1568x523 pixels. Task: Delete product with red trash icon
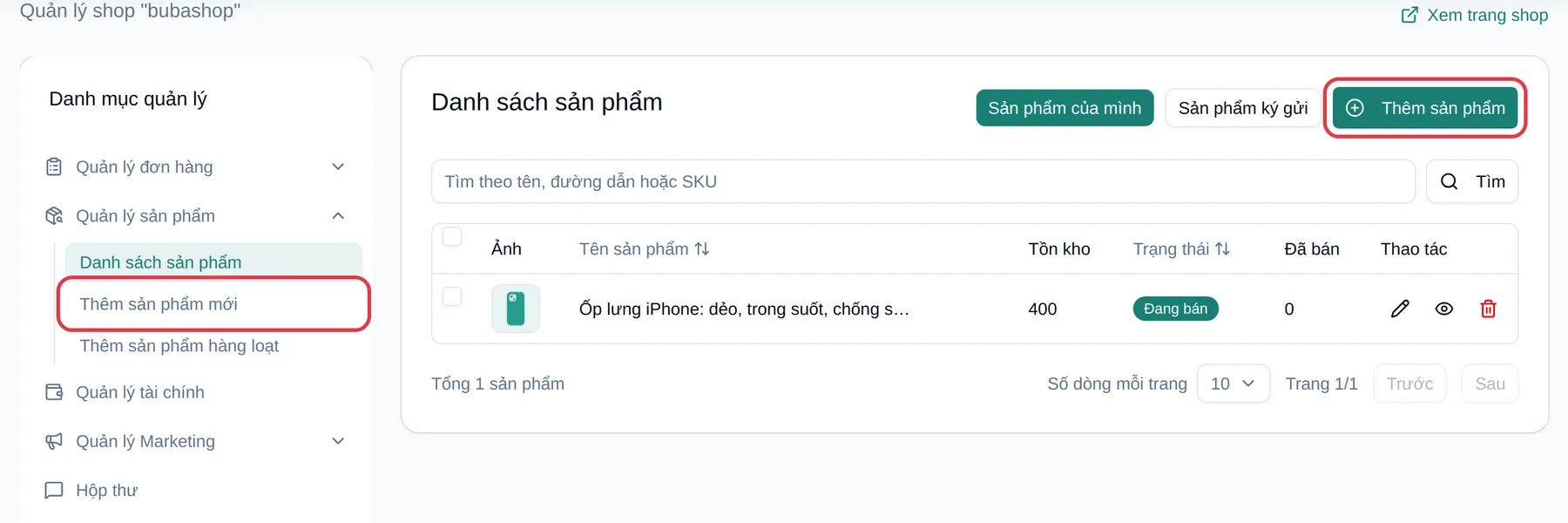pyautogui.click(x=1489, y=309)
